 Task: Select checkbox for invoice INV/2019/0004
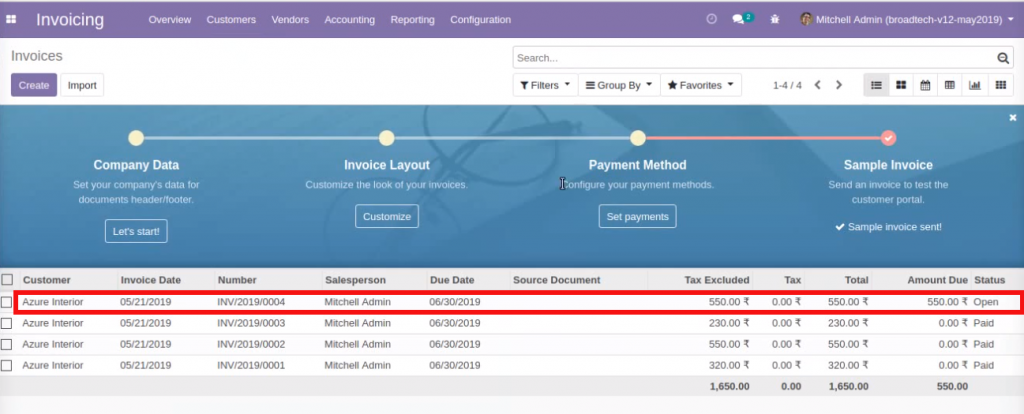(7, 302)
